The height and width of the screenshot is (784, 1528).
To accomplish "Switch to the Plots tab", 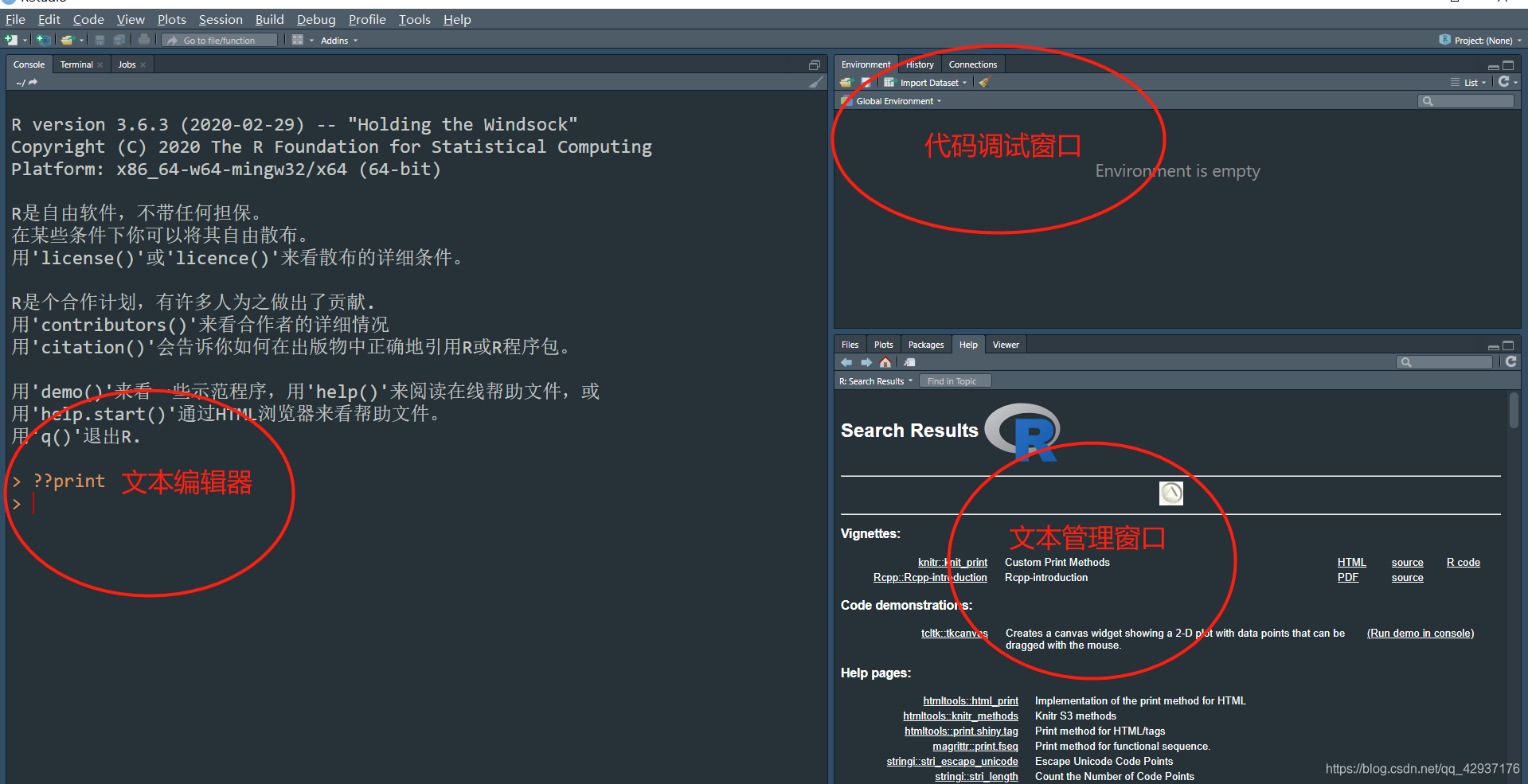I will pyautogui.click(x=884, y=345).
